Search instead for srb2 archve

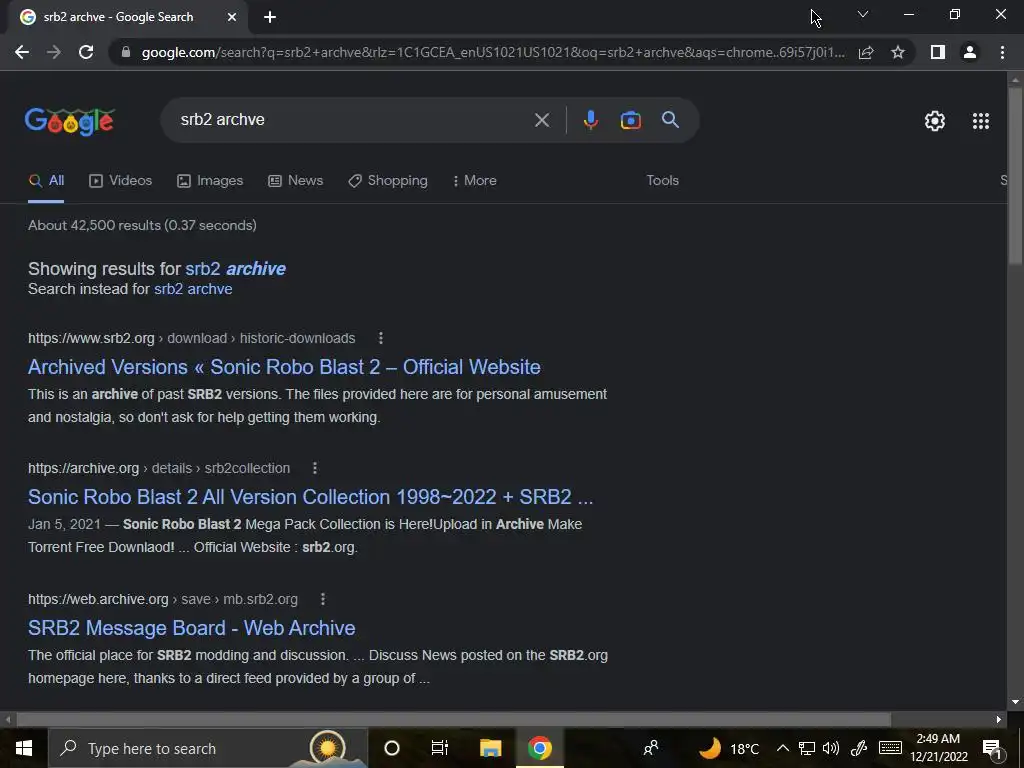click(193, 289)
